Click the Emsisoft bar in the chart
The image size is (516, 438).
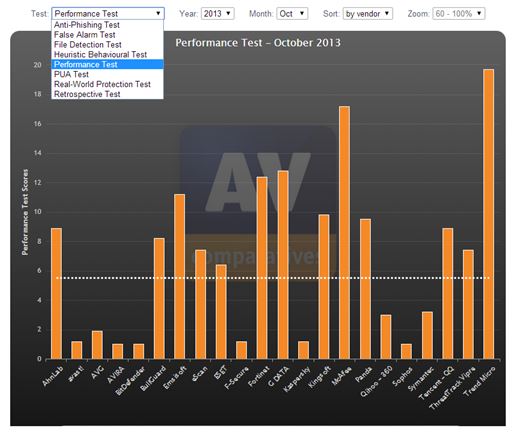point(180,277)
